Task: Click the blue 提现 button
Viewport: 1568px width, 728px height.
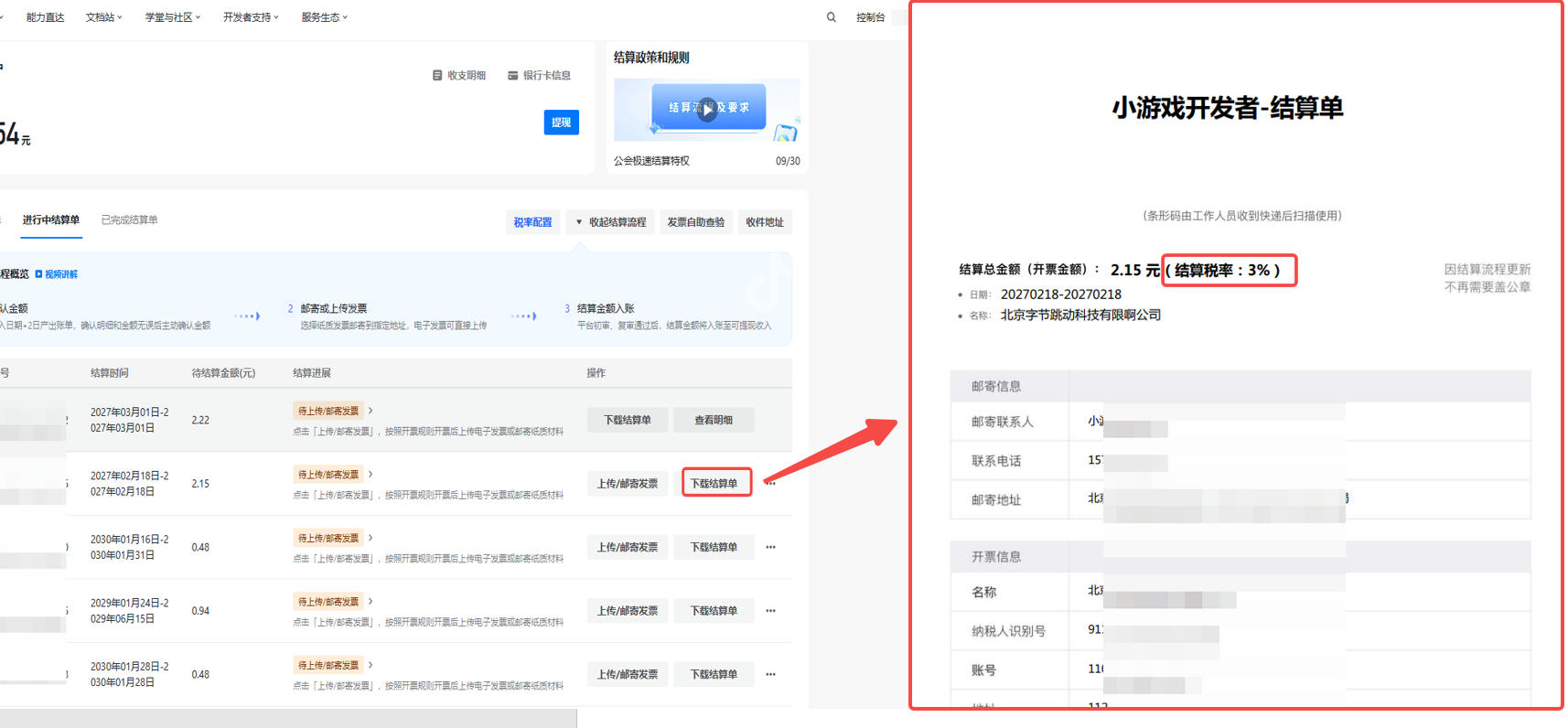Action: pyautogui.click(x=561, y=123)
